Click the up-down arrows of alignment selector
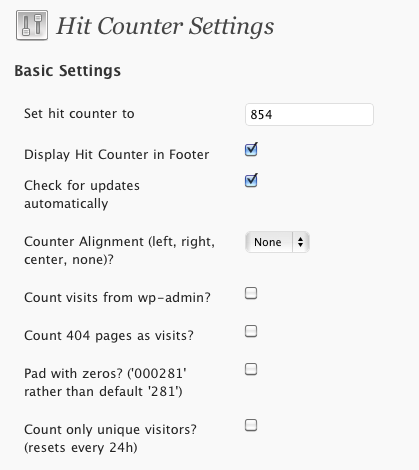419x470 pixels. tap(301, 242)
